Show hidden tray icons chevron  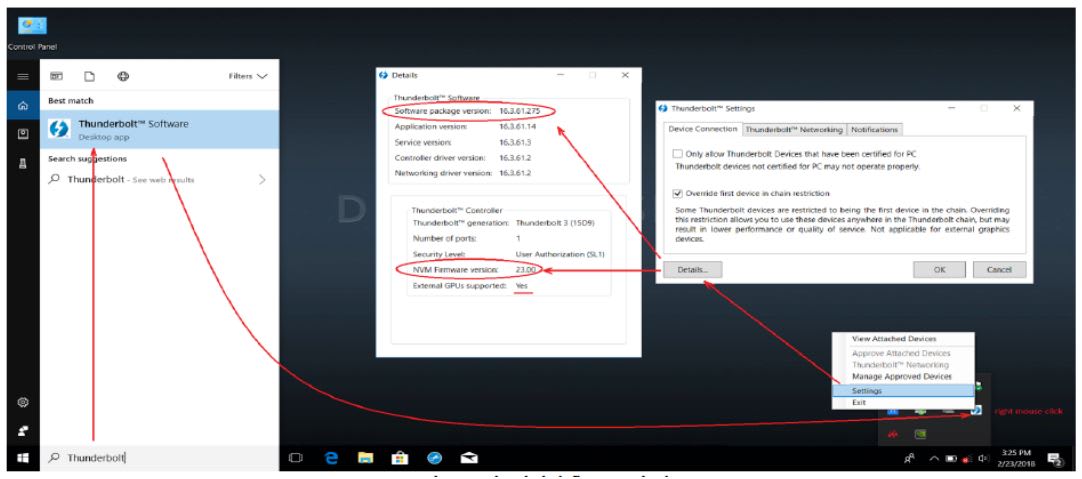pos(934,458)
